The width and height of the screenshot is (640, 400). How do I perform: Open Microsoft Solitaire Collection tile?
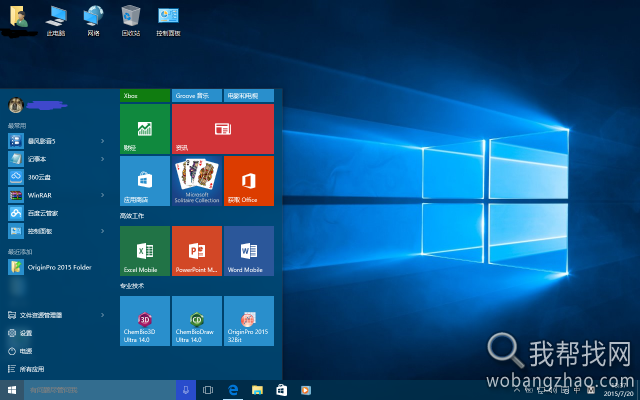(x=197, y=181)
